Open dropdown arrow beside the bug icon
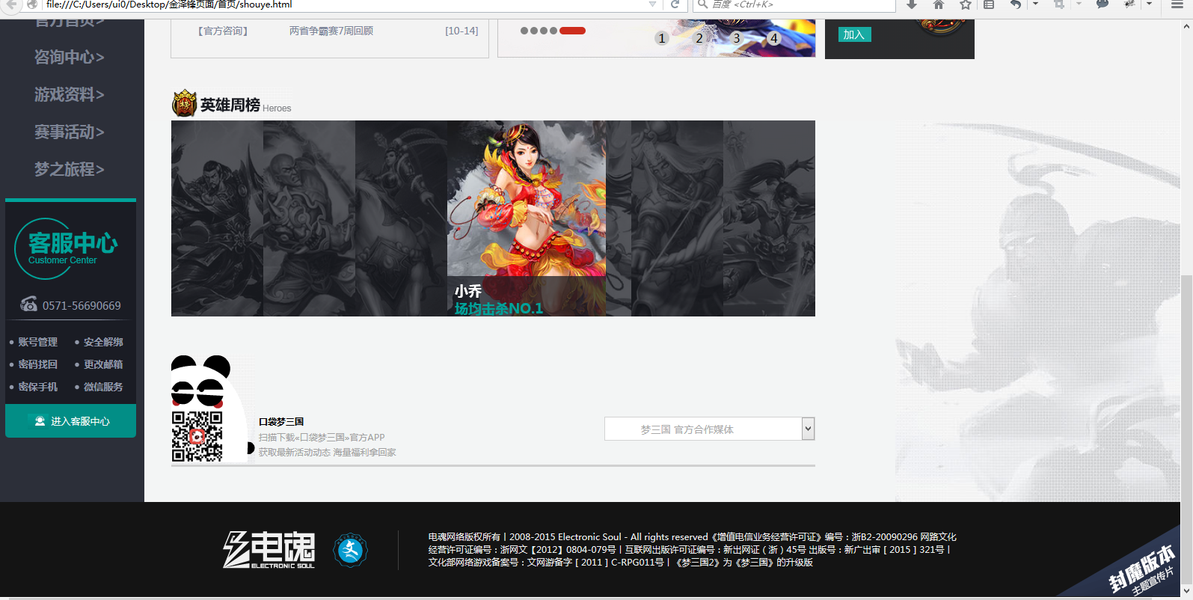This screenshot has height=600, width=1193. [x=1149, y=4]
